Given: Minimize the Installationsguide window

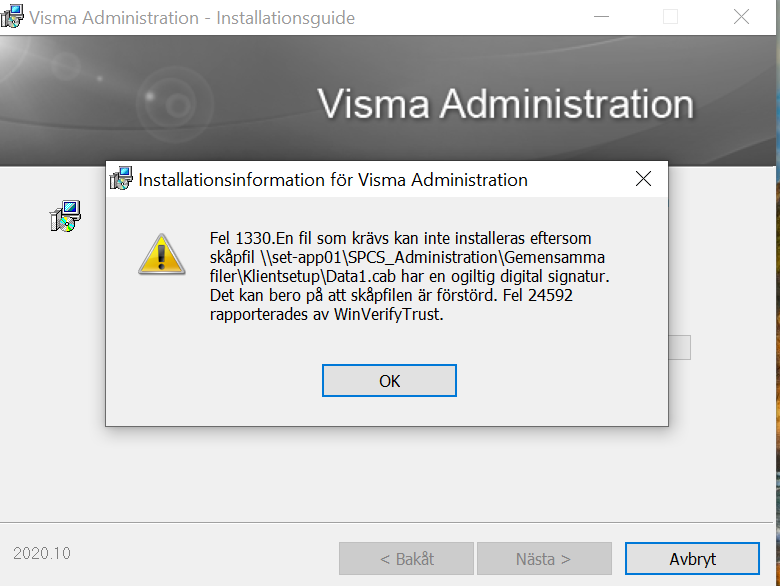Looking at the screenshot, I should pos(601,17).
